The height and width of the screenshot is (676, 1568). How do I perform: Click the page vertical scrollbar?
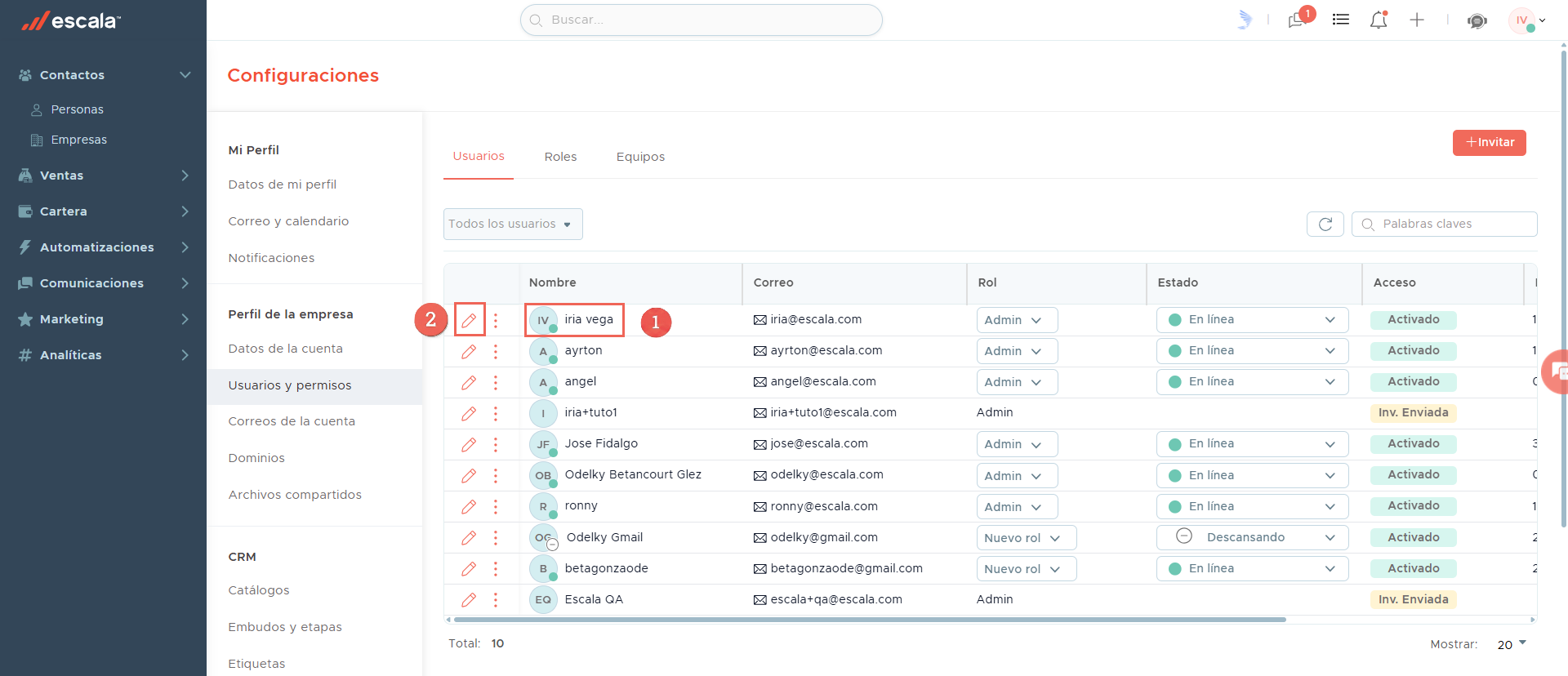click(1564, 289)
